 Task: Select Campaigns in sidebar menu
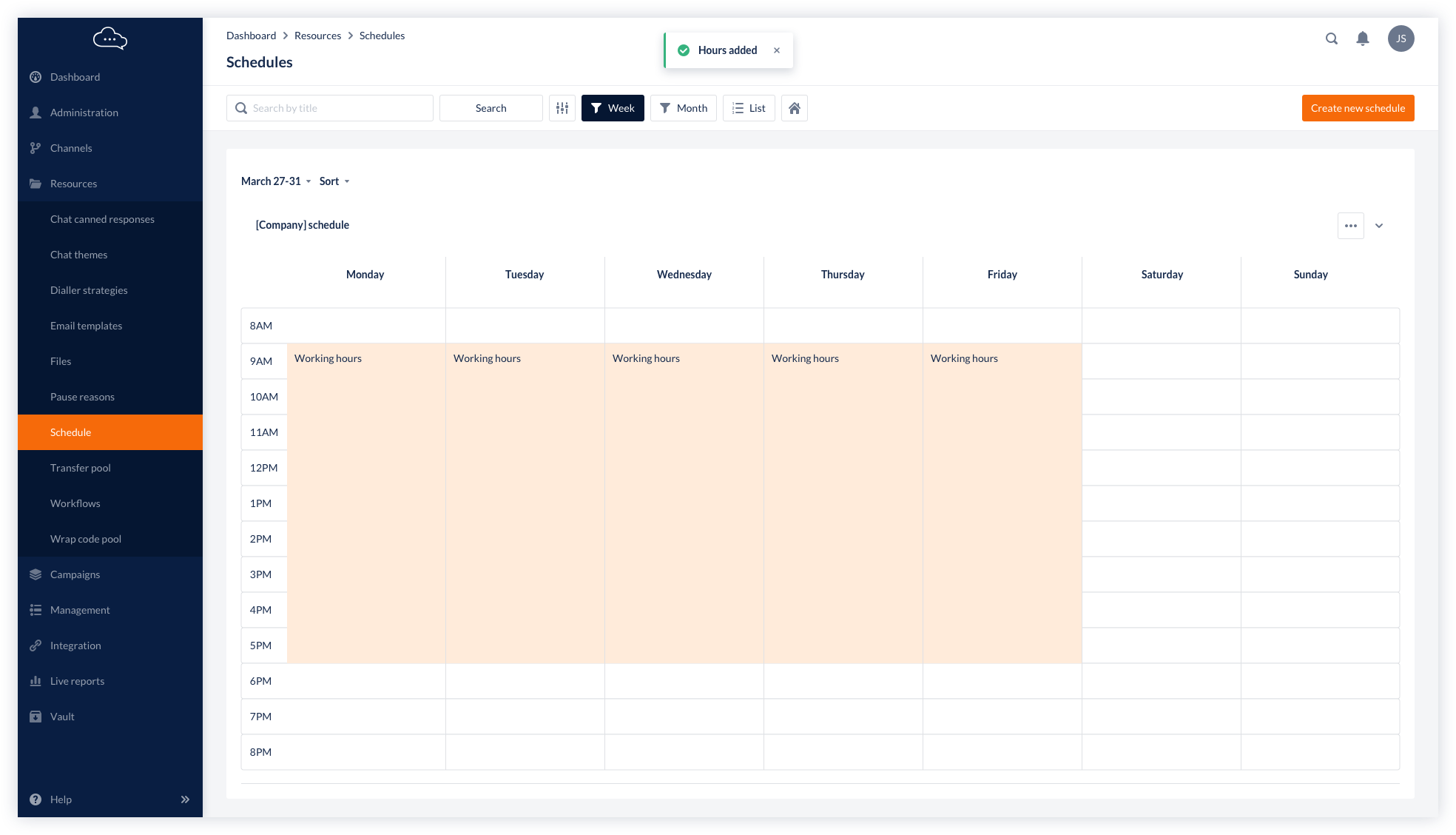(x=75, y=574)
